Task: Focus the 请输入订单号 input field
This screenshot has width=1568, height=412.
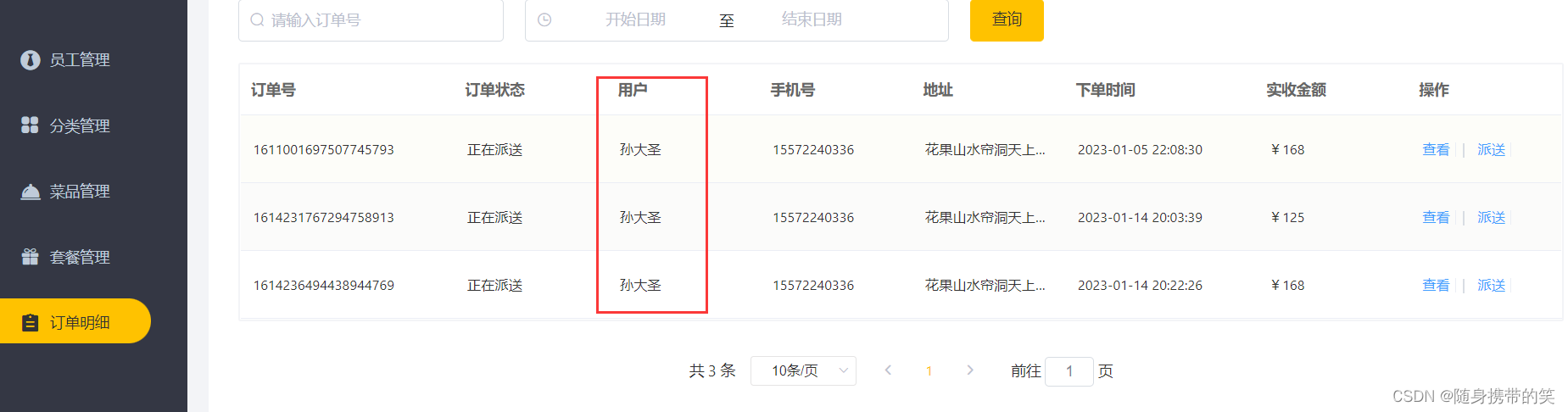Action: coord(371,19)
